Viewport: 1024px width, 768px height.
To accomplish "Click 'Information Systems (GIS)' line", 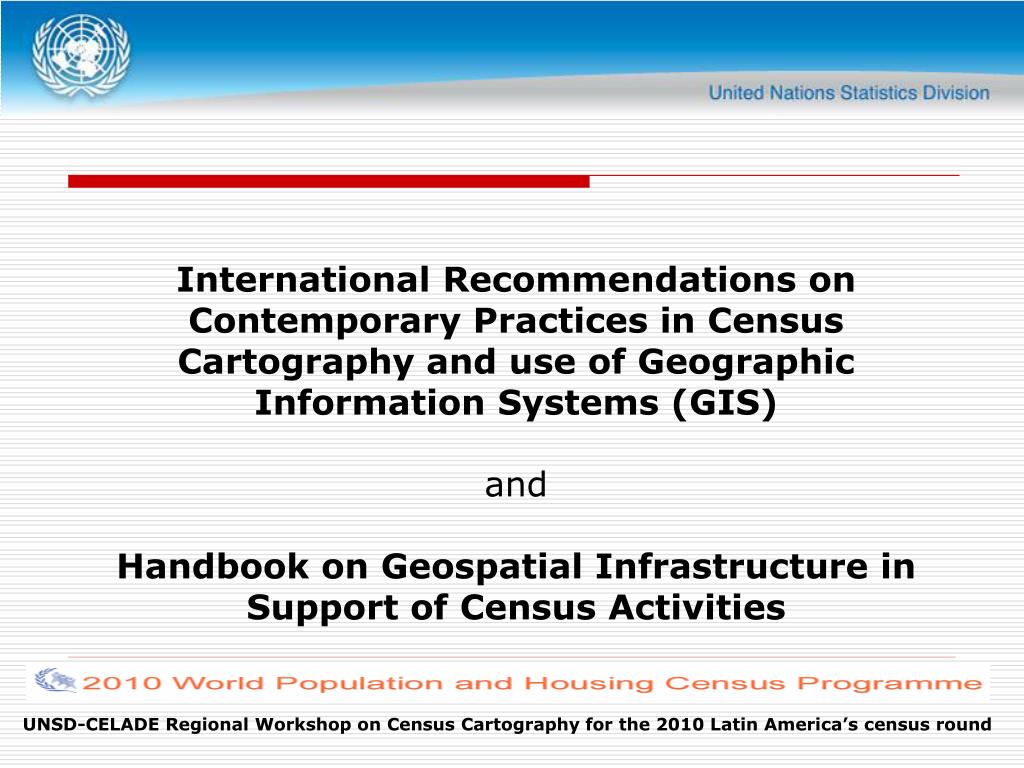I will tap(516, 403).
